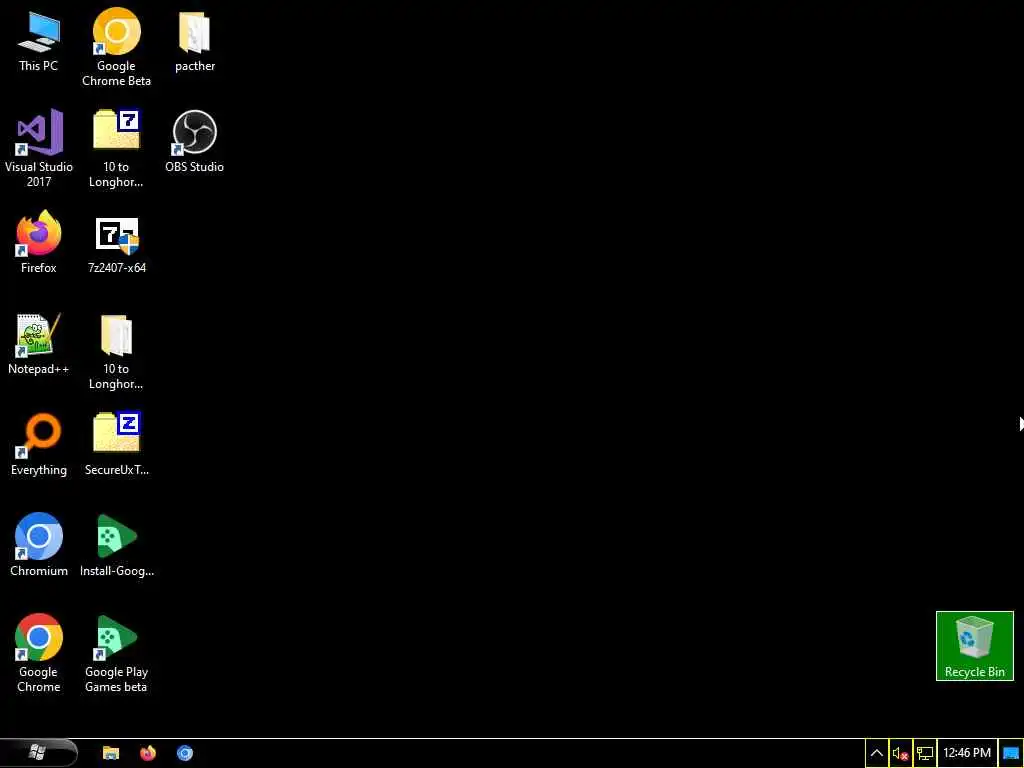1024x768 pixels.
Task: Select the SecureUxT... archive icon
Action: pos(117,445)
